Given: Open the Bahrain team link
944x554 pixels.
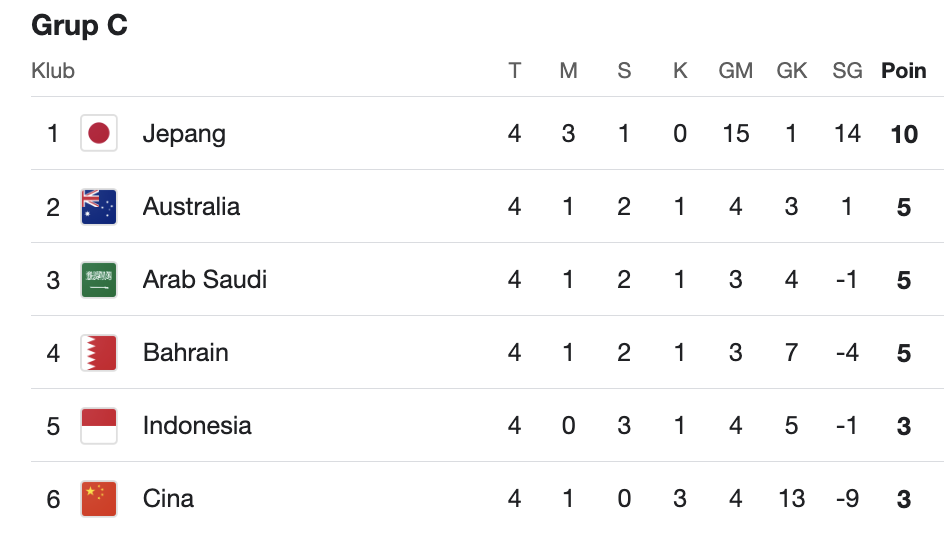Looking at the screenshot, I should [x=185, y=352].
